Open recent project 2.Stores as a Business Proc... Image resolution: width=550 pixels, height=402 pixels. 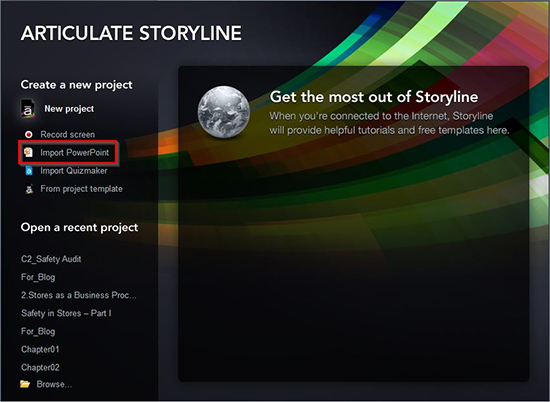(79, 295)
